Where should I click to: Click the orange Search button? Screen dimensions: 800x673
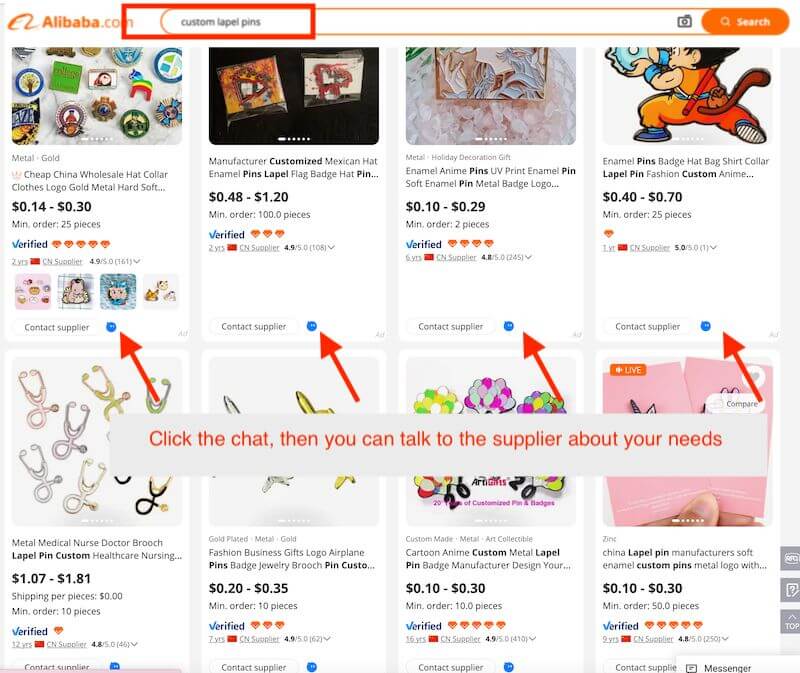(x=745, y=22)
